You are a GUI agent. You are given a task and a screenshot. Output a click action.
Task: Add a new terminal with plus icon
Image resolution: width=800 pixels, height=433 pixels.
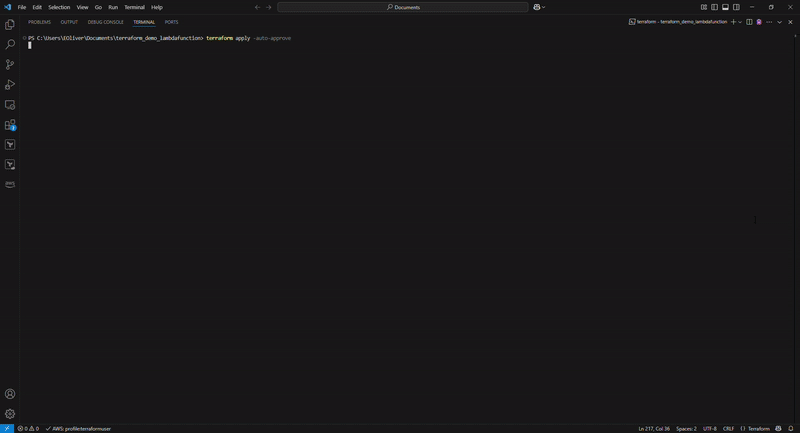(x=733, y=22)
